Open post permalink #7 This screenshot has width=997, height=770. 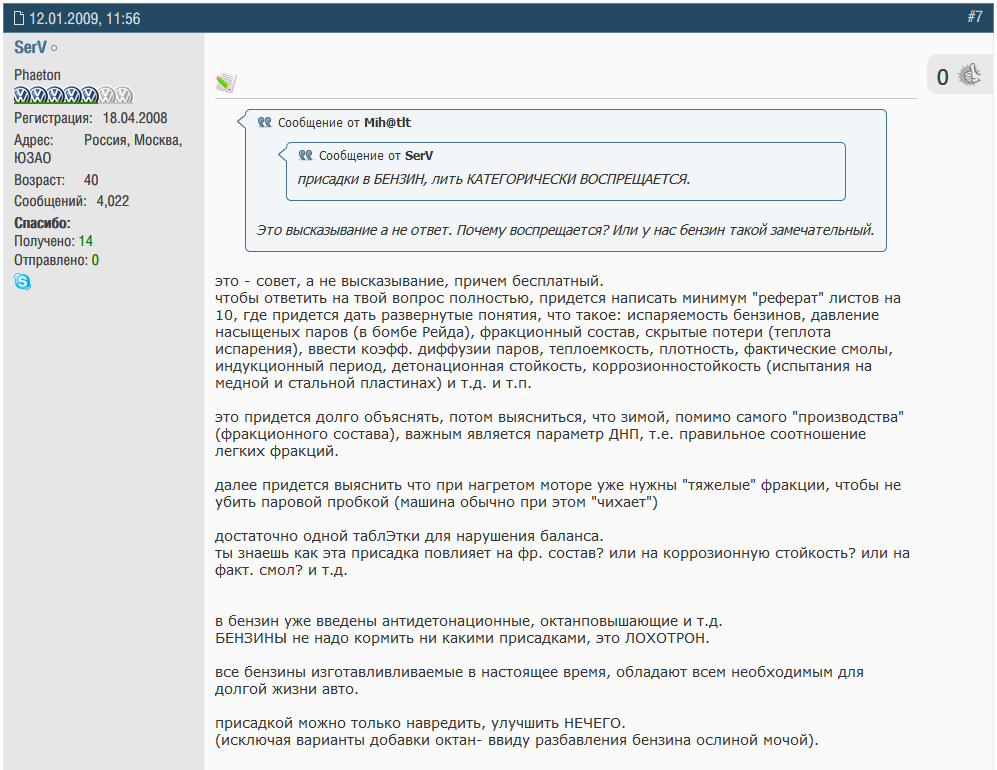(x=975, y=17)
